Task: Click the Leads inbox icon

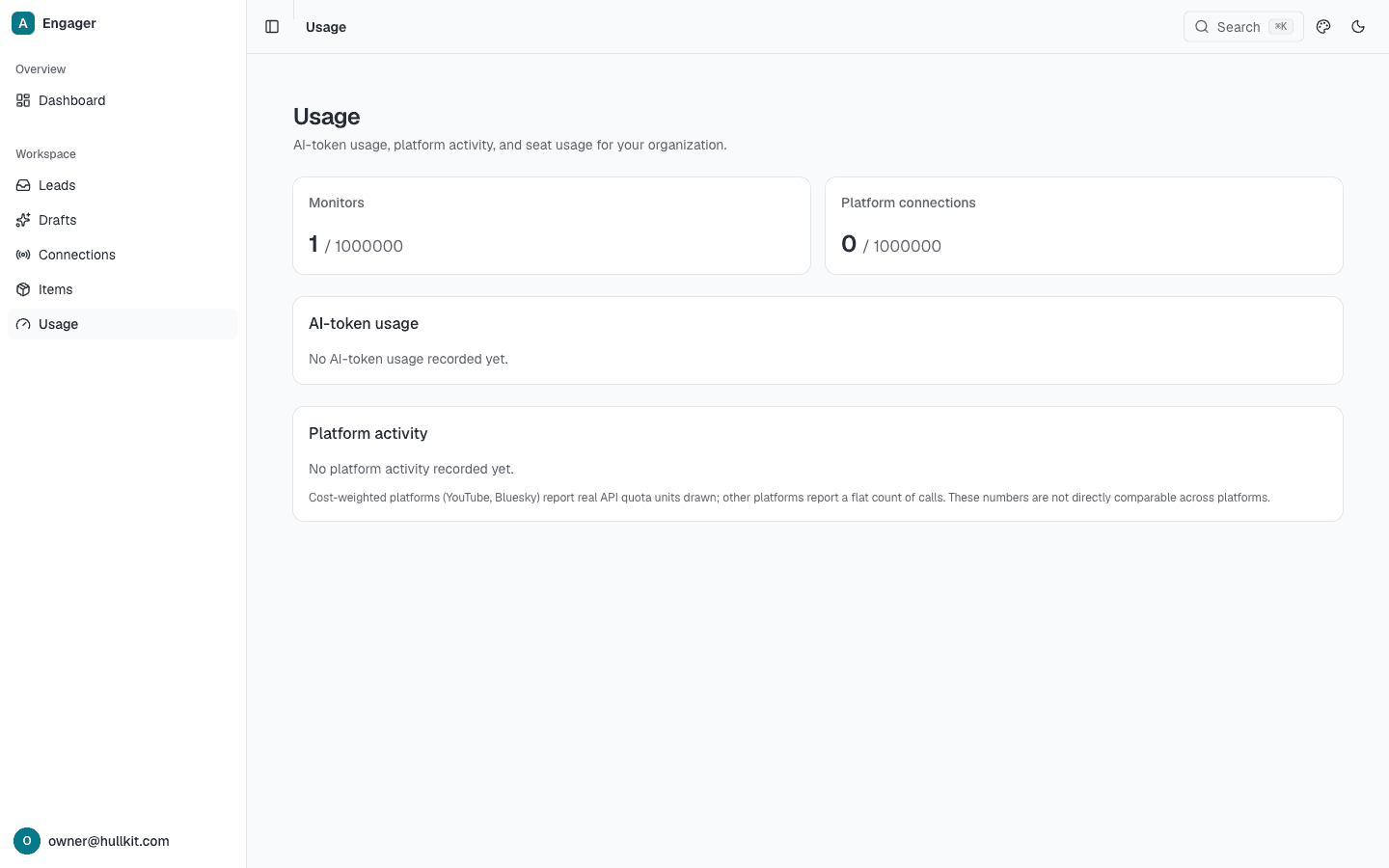Action: click(23, 185)
